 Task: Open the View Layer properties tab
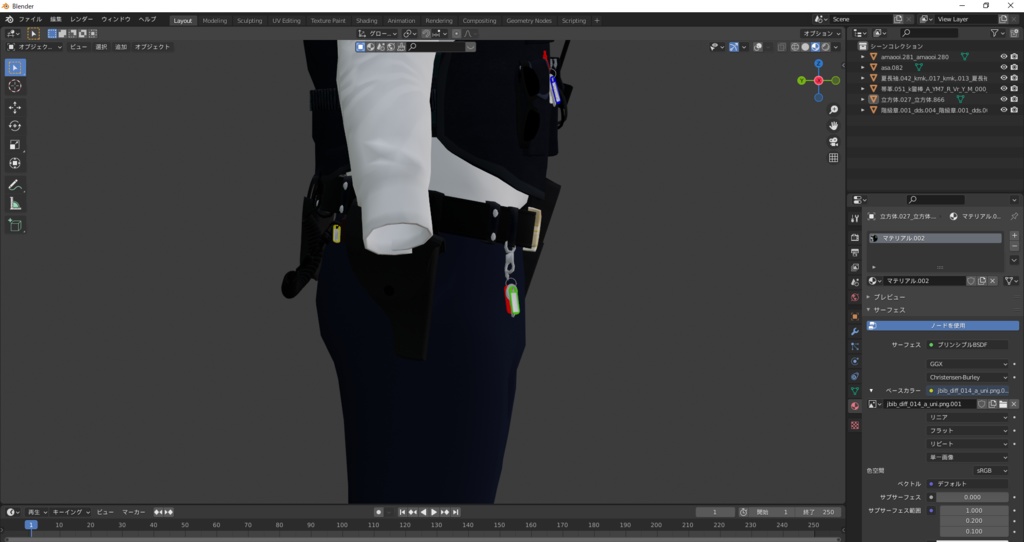click(855, 267)
